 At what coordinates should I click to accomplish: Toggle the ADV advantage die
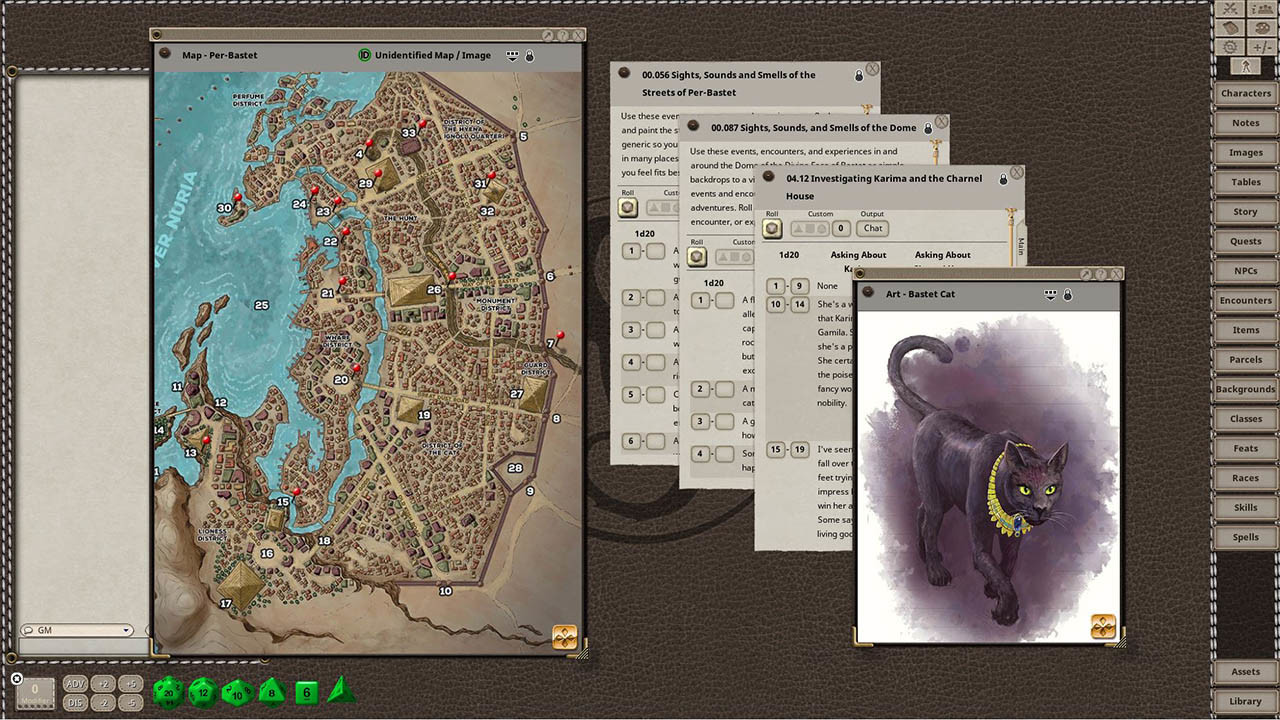75,684
